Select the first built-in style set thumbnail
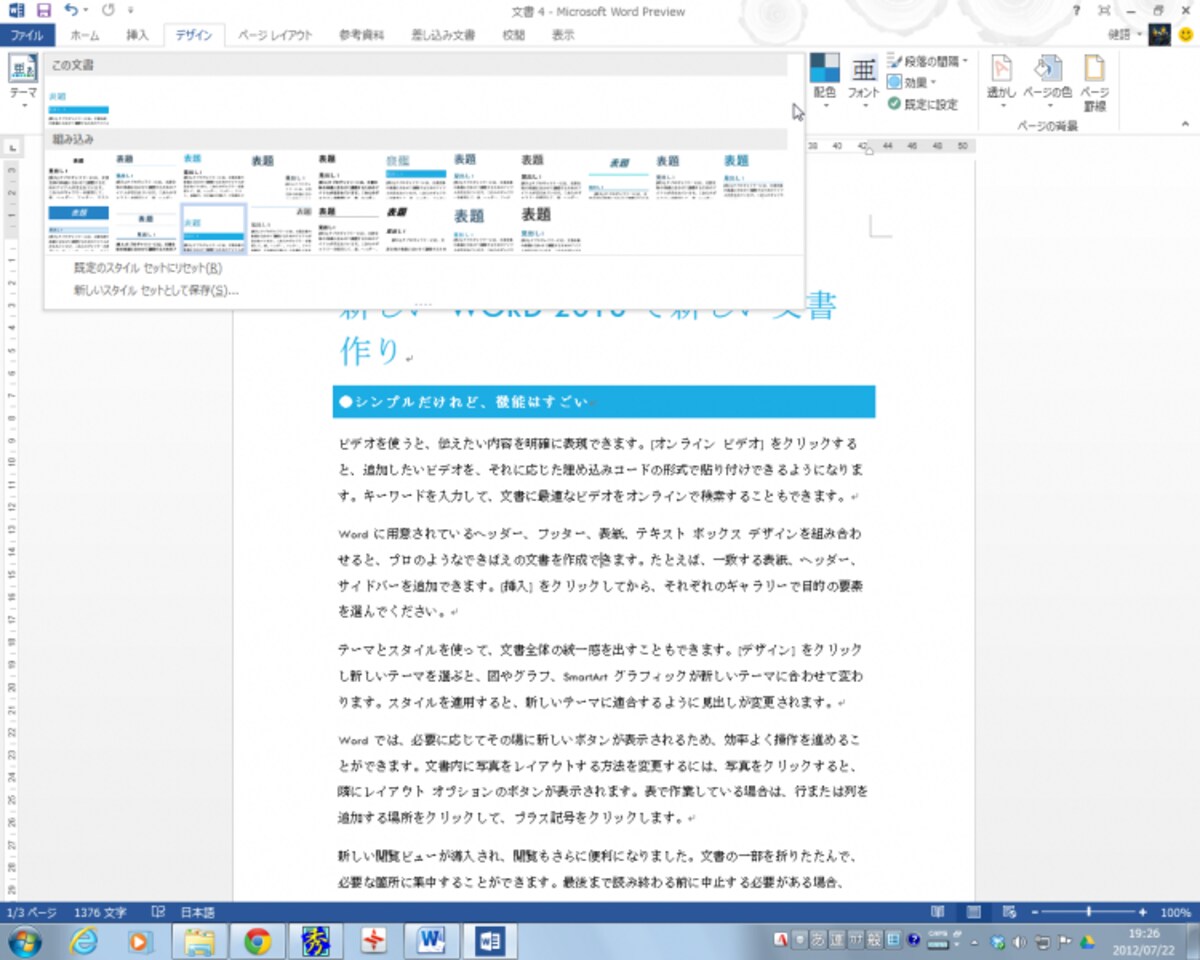This screenshot has height=960, width=1200. click(78, 175)
